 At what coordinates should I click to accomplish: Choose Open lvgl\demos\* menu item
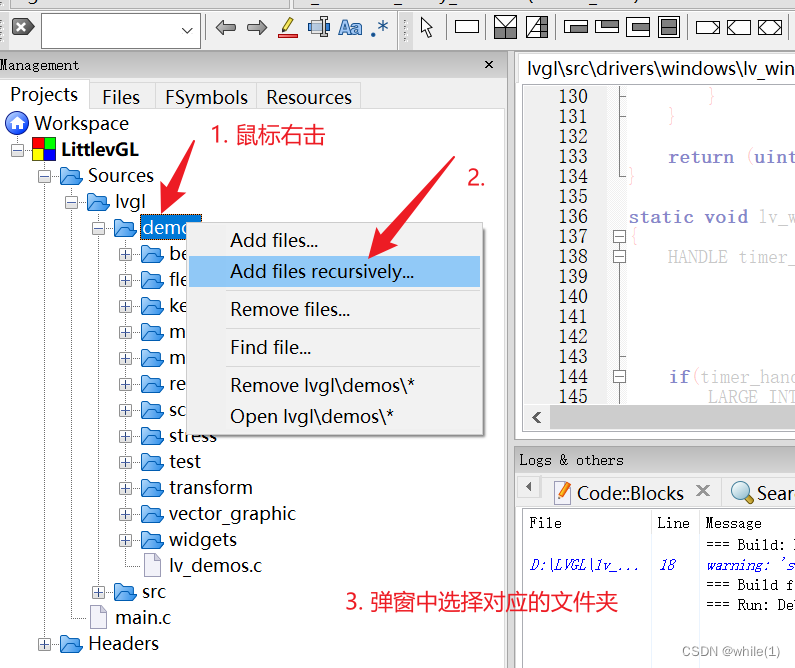pyautogui.click(x=335, y=417)
